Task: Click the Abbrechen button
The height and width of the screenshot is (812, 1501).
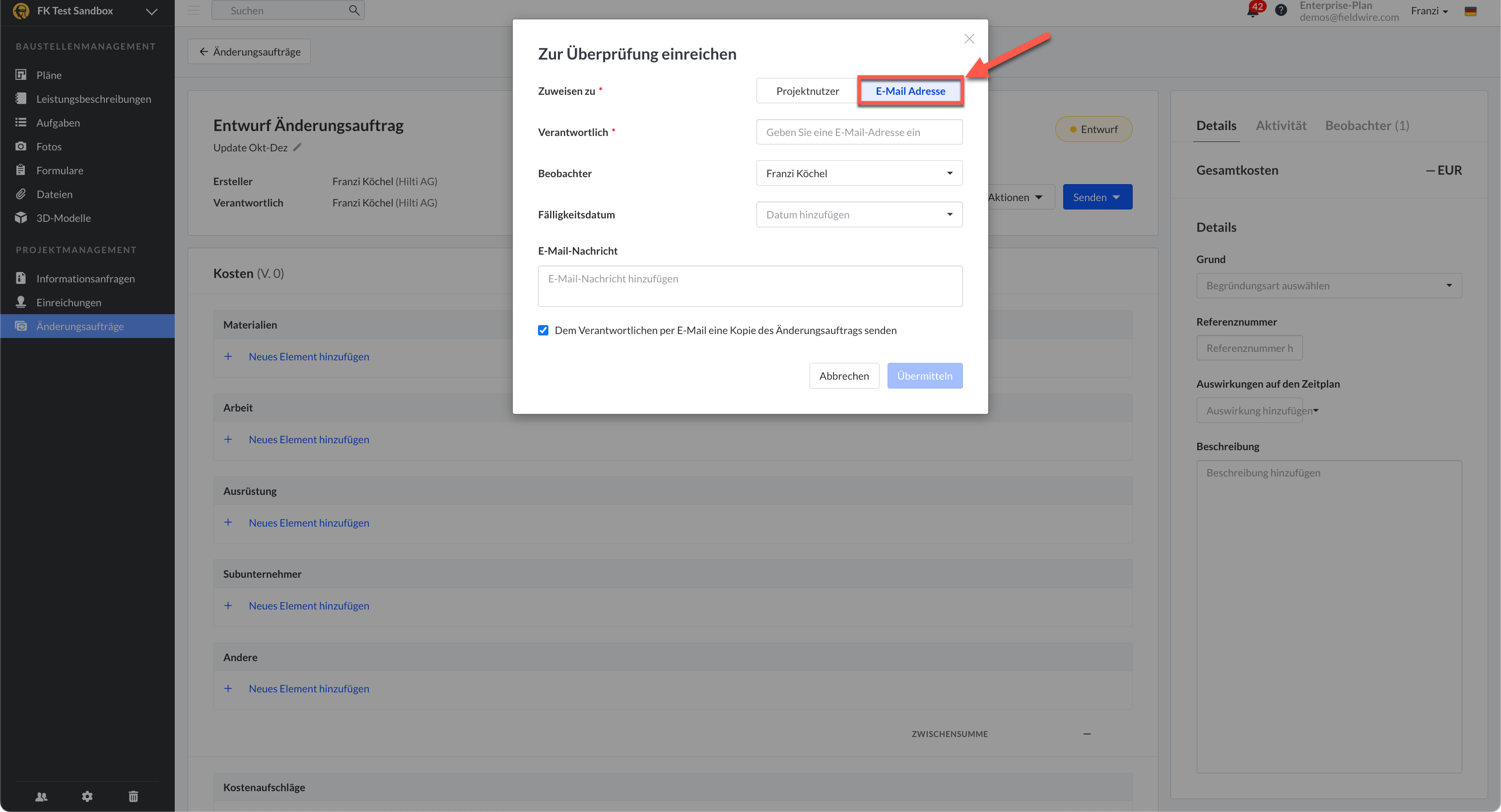Action: click(x=844, y=376)
